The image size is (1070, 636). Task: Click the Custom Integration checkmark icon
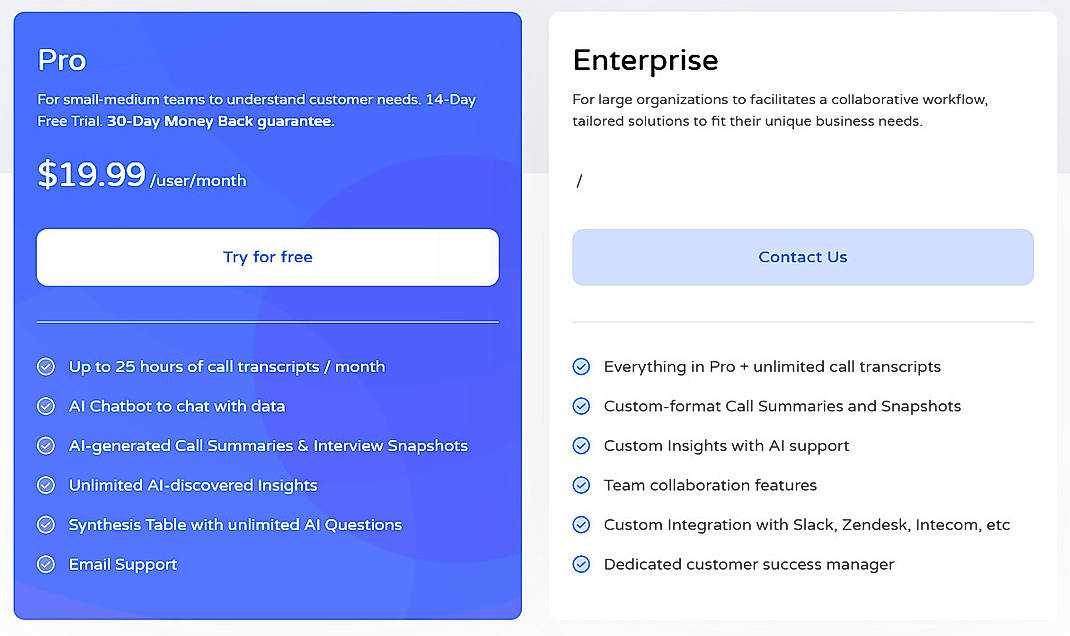pyautogui.click(x=582, y=524)
